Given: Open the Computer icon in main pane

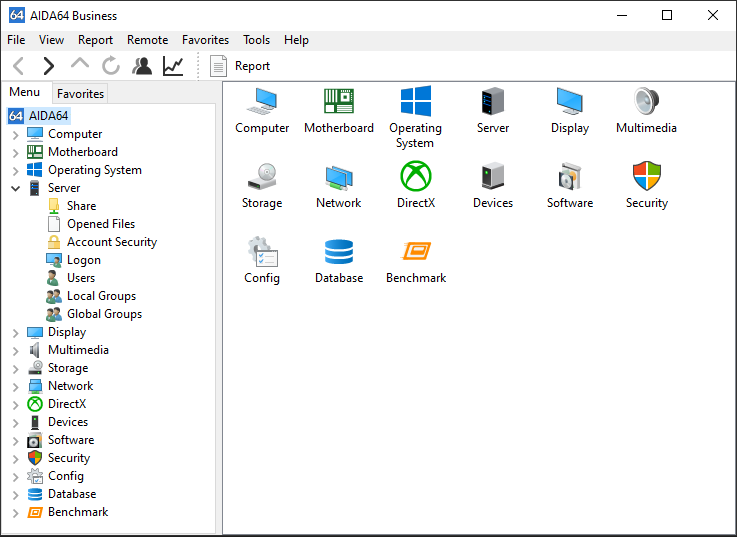Looking at the screenshot, I should [x=262, y=101].
